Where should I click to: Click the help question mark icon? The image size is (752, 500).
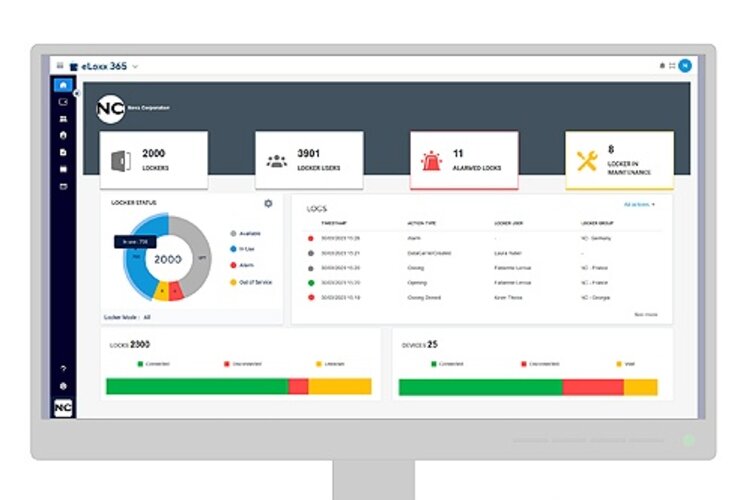click(63, 368)
